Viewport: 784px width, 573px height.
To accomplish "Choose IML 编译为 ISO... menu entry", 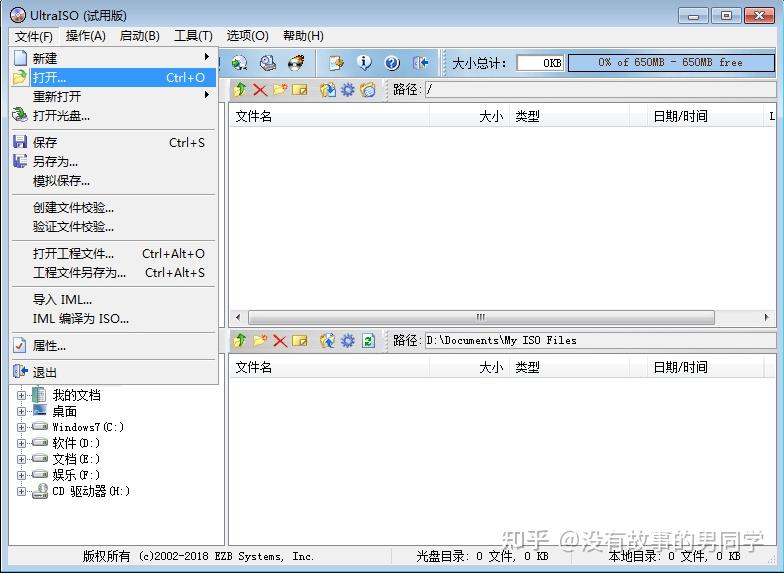I will (114, 318).
